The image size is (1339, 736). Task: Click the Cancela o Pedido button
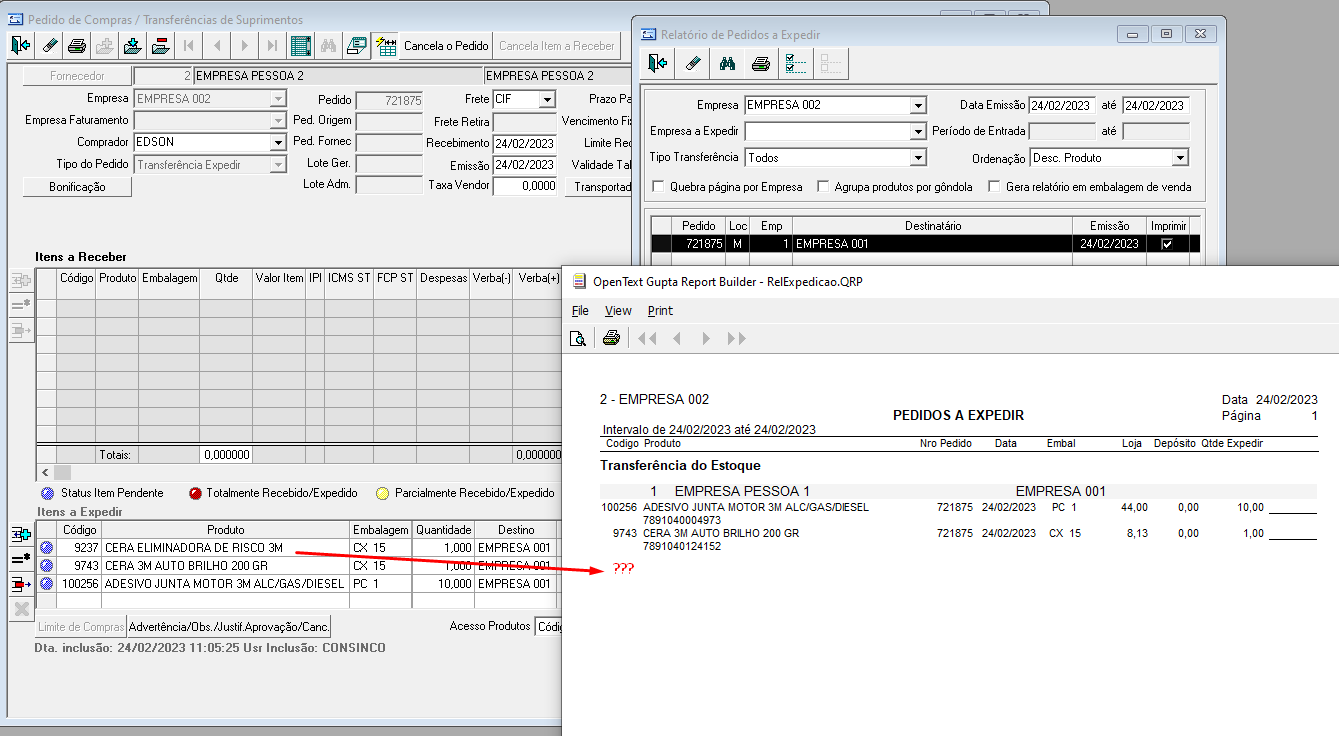click(x=445, y=46)
